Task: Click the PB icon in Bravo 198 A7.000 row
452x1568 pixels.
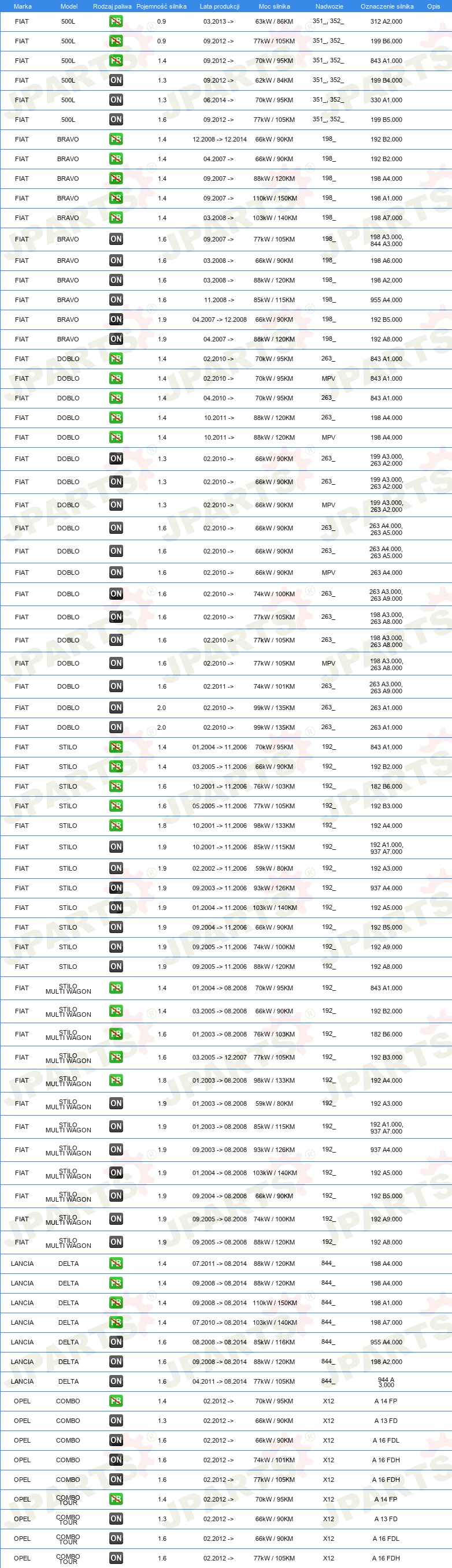Action: (116, 217)
